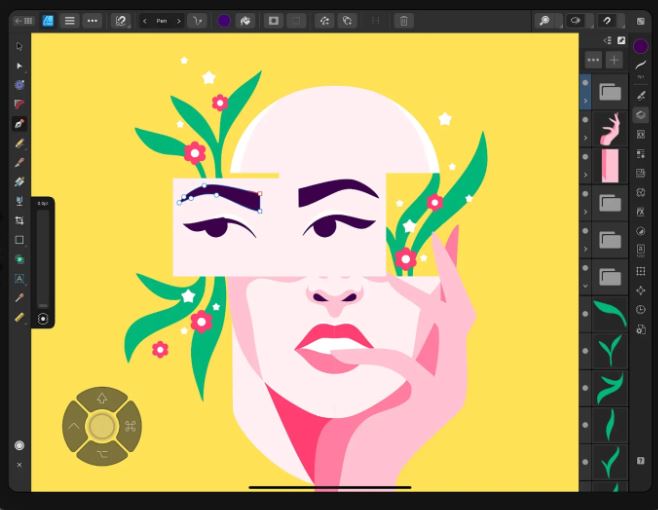Select the Move tool arrow
Image resolution: width=658 pixels, height=510 pixels.
coord(19,46)
